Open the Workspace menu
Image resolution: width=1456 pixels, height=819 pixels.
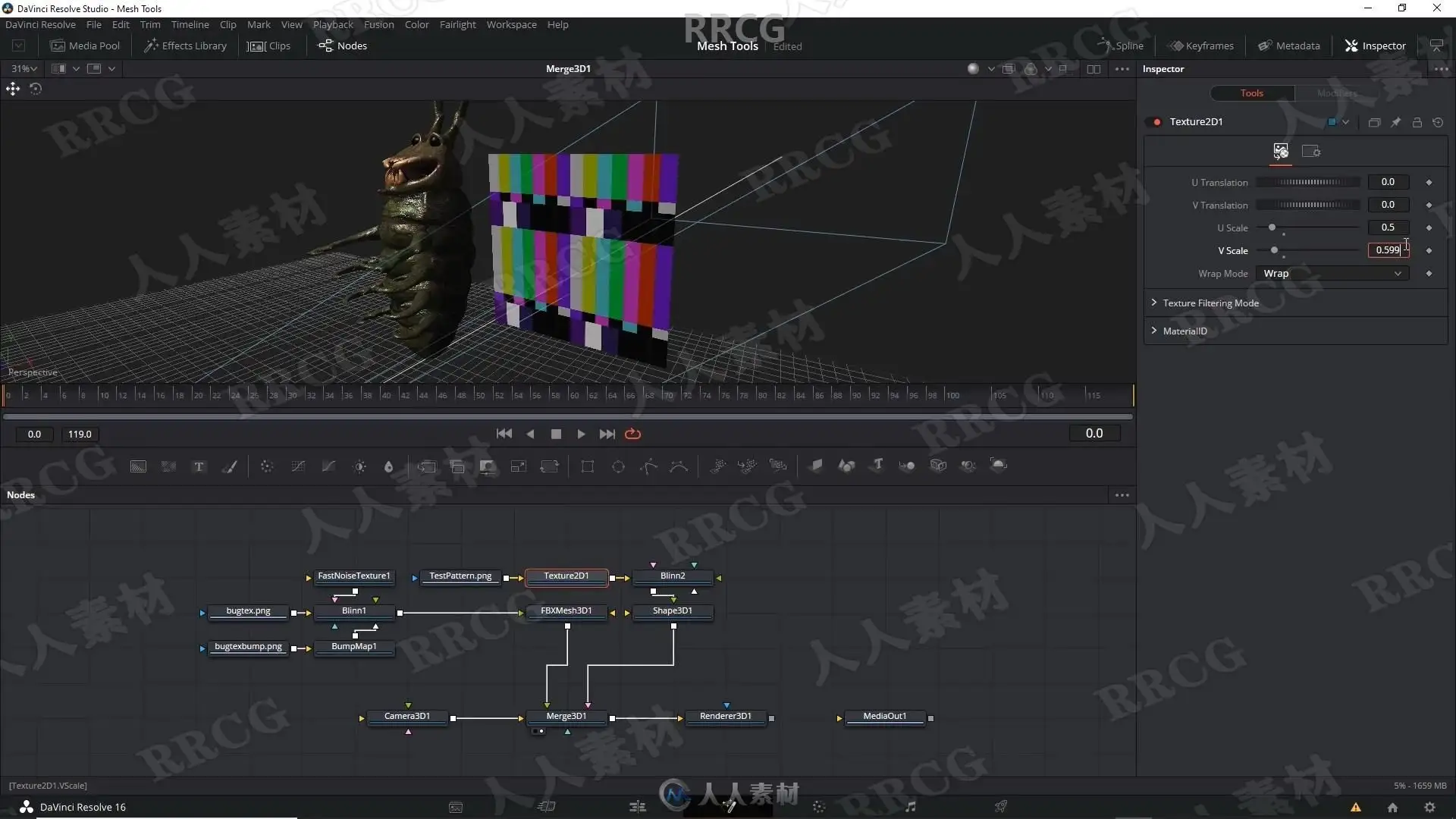(511, 24)
